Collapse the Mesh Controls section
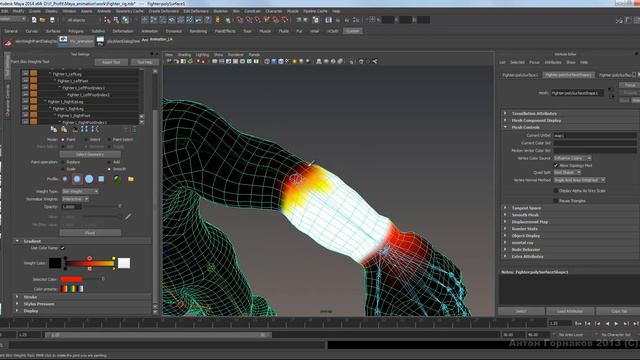Screen dimensions: 640x360 (x=505, y=127)
